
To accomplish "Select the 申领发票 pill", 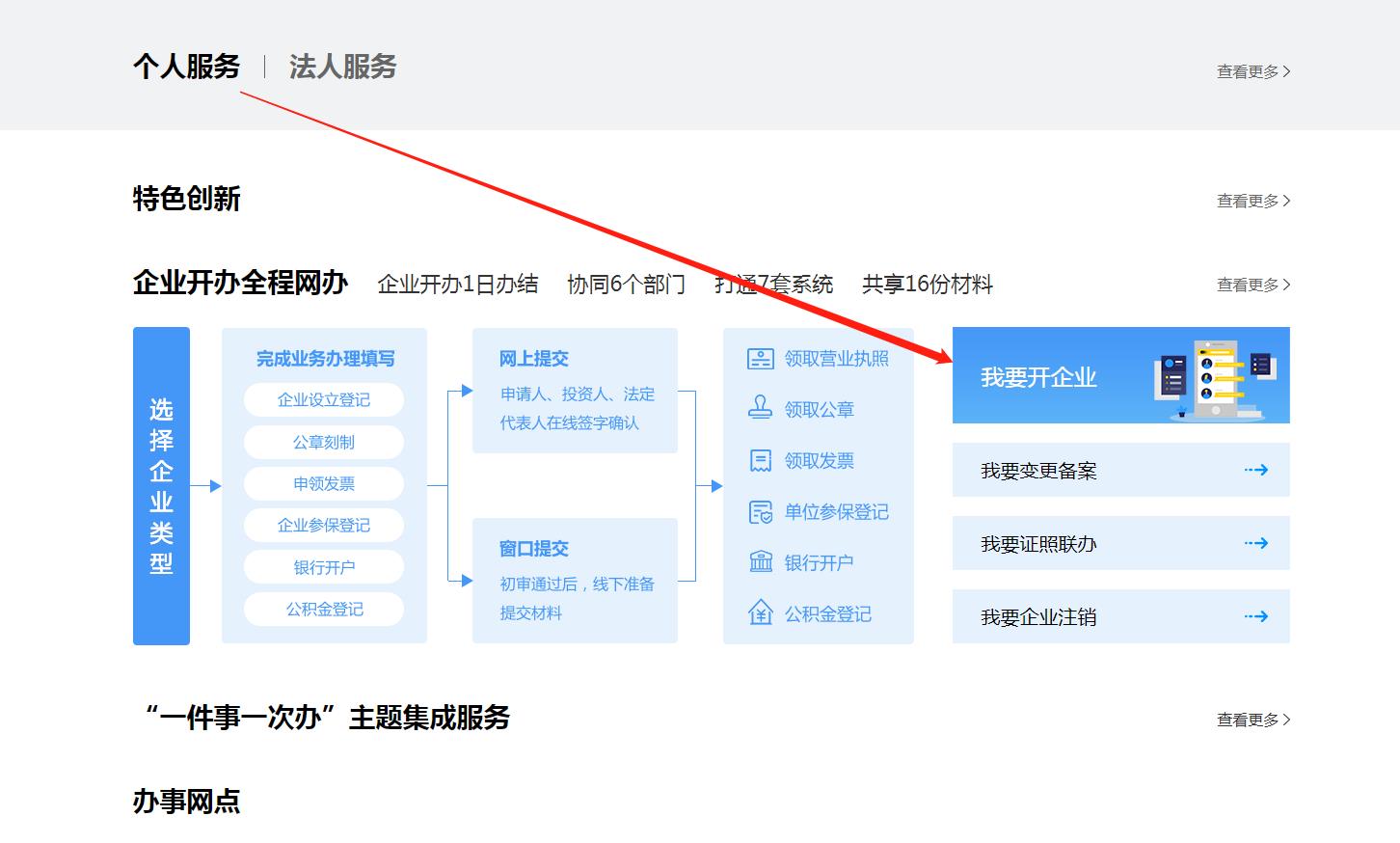I will (x=324, y=483).
